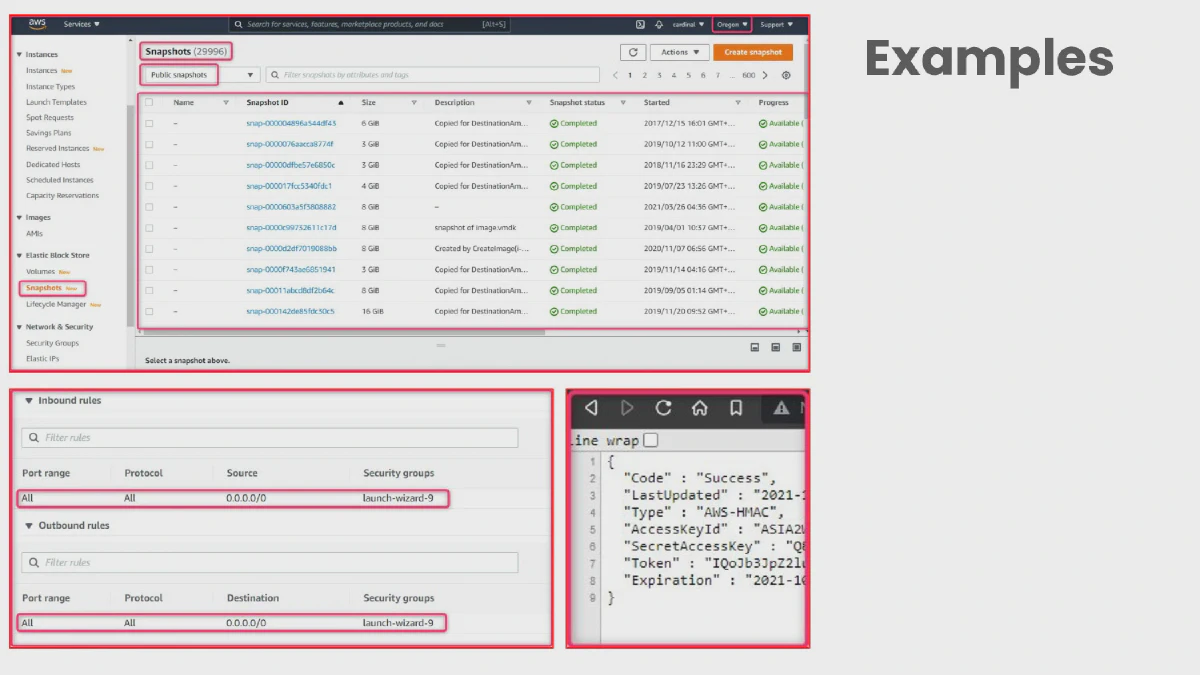Image resolution: width=1200 pixels, height=675 pixels.
Task: Click the Snapshot ID sort arrow
Action: [341, 103]
